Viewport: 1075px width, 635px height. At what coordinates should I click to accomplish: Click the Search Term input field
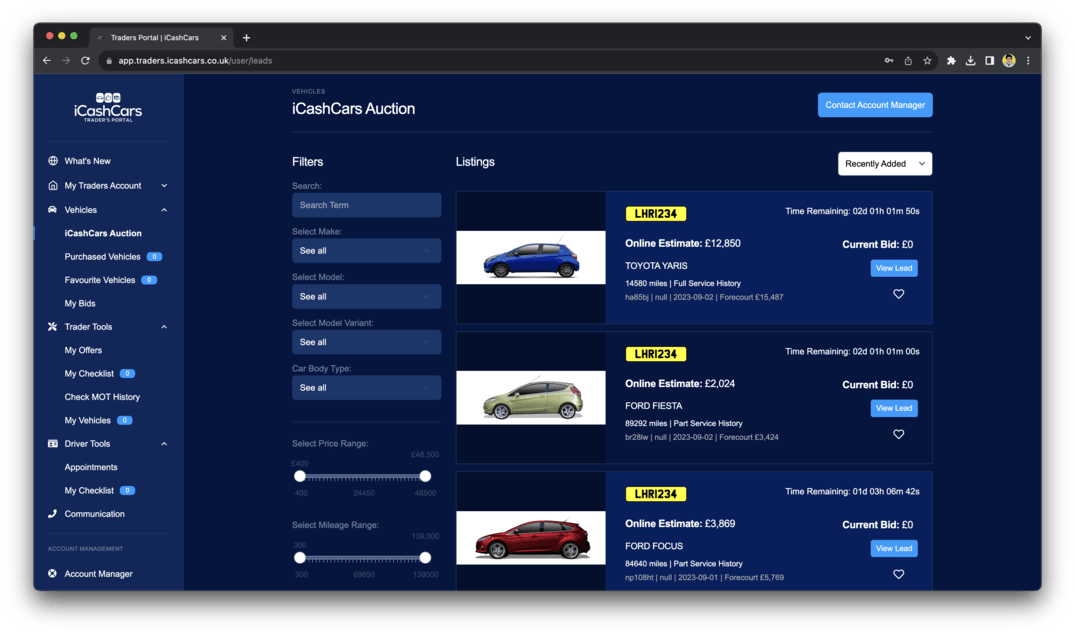click(x=366, y=205)
